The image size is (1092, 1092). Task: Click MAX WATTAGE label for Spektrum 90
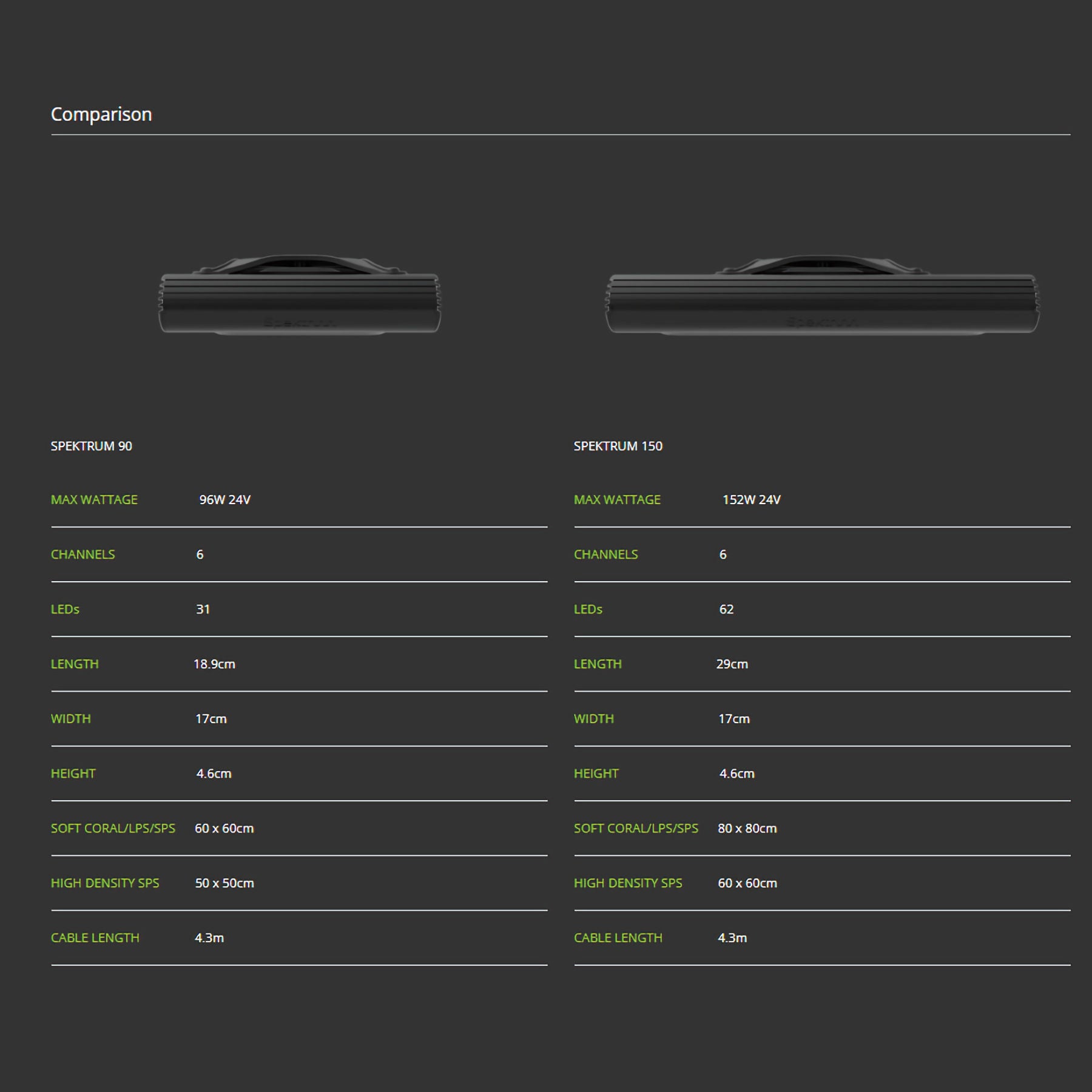click(94, 500)
